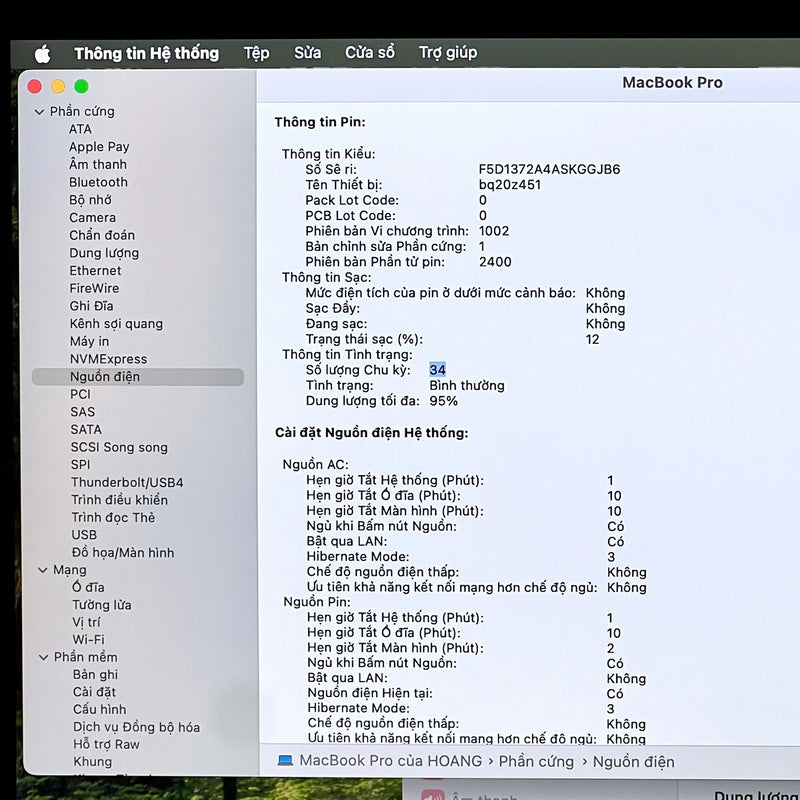Image resolution: width=800 pixels, height=800 pixels.
Task: Select Đồ họa/Màn hình in the sidebar
Action: click(122, 553)
